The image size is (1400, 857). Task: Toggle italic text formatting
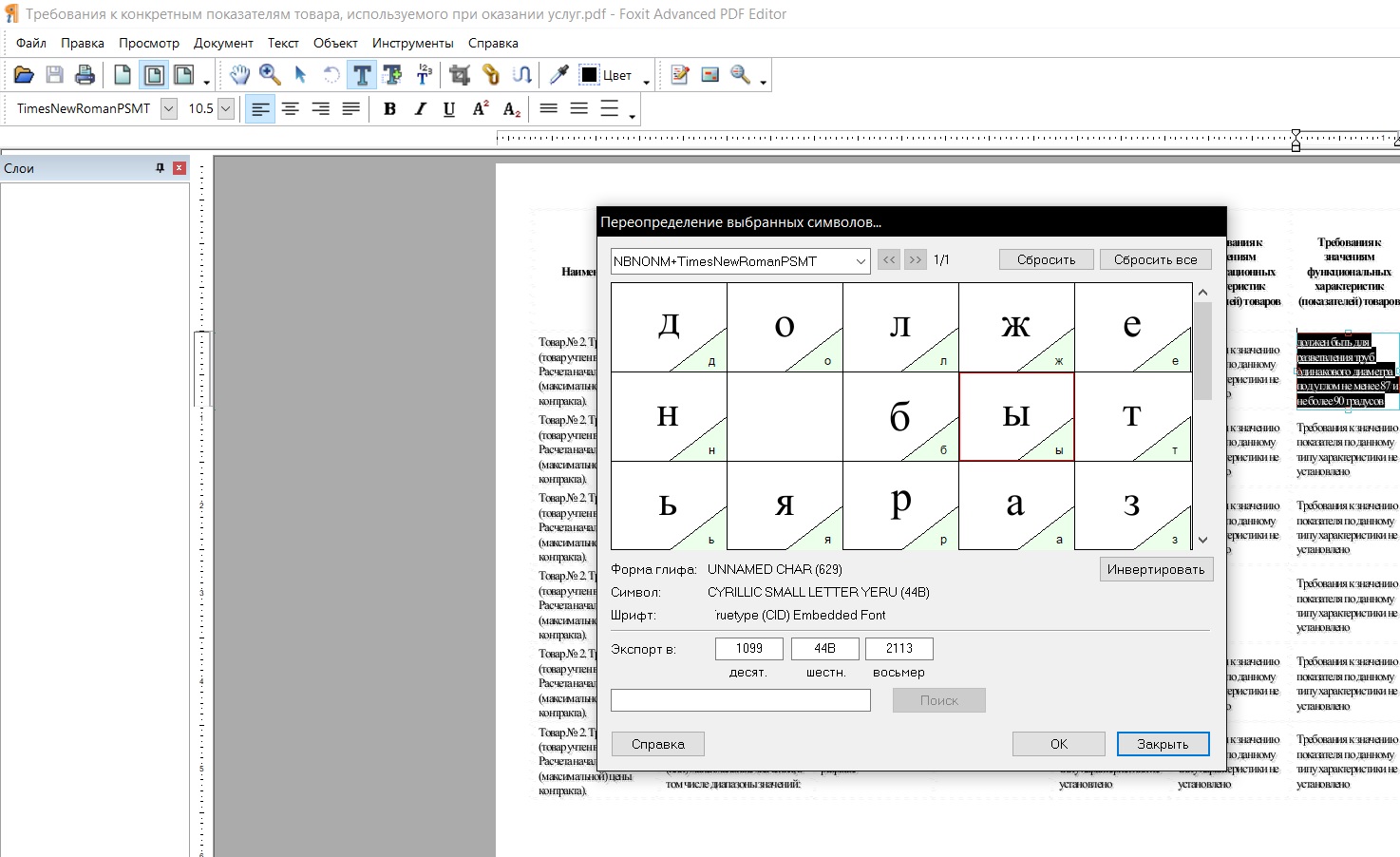pyautogui.click(x=420, y=109)
